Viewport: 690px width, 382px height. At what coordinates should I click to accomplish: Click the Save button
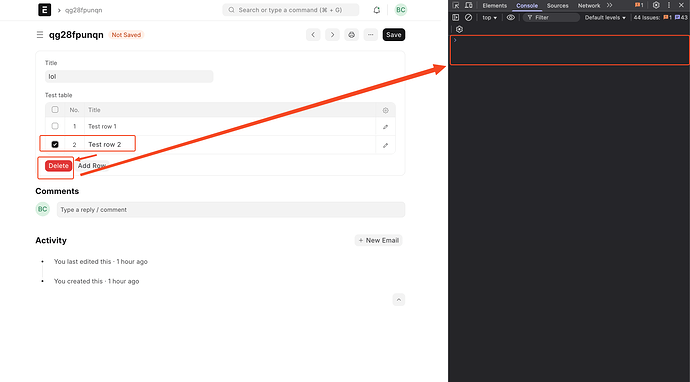(x=394, y=35)
